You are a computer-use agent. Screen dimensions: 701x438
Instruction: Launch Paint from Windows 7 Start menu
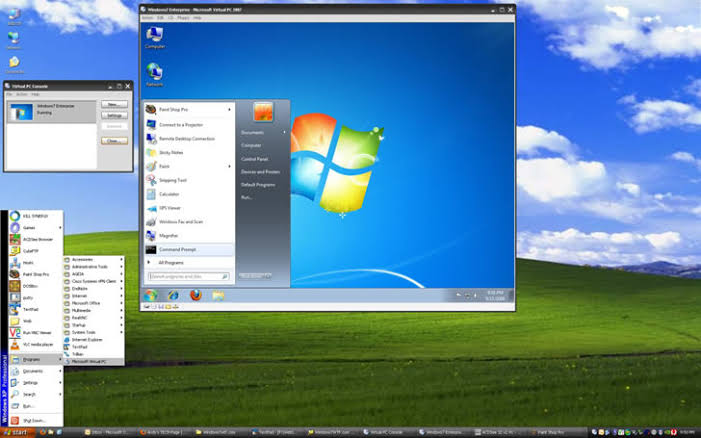click(x=189, y=166)
